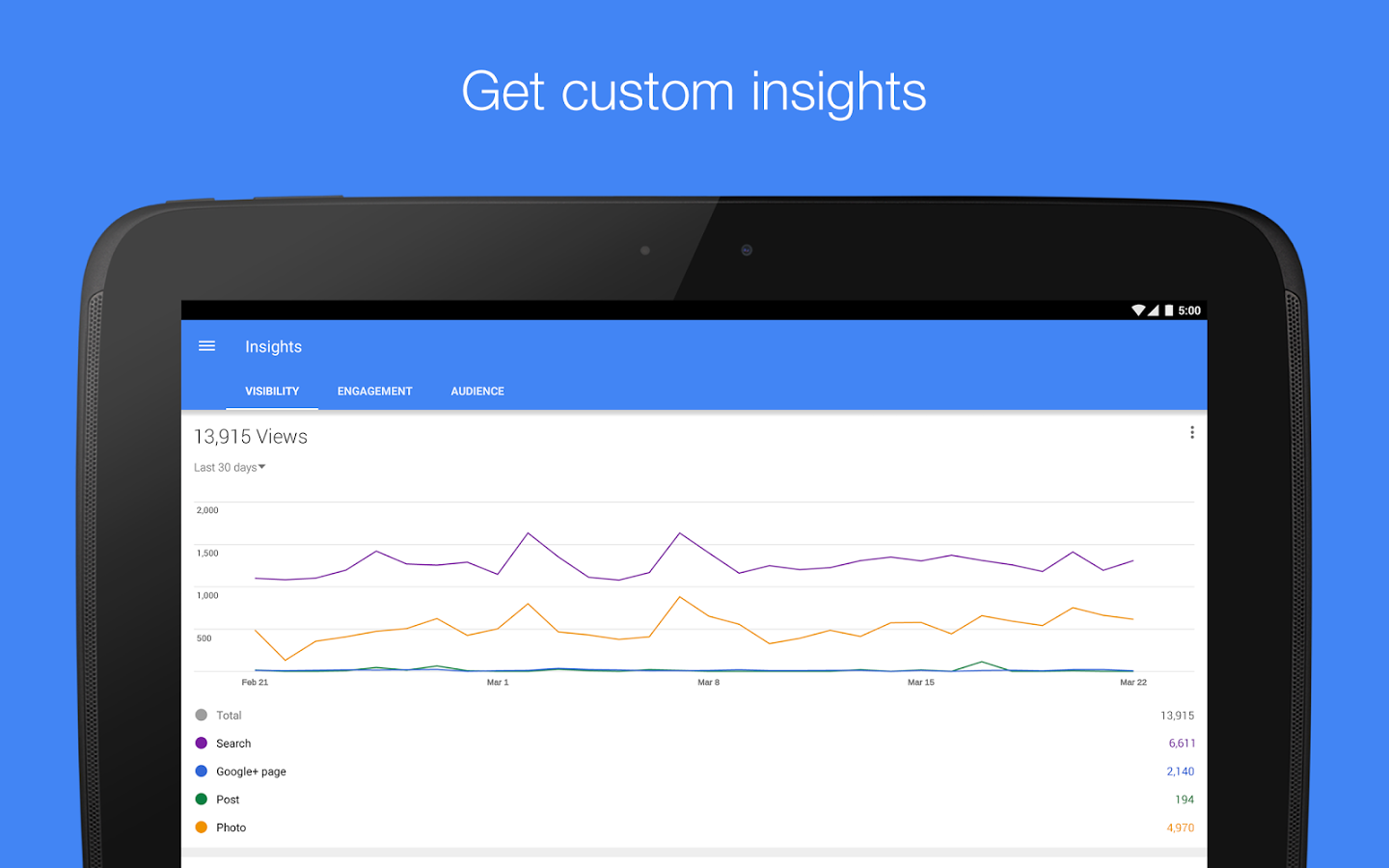The image size is (1389, 868).
Task: Click the dropdown arrow beside Last 30 days
Action: [x=262, y=467]
